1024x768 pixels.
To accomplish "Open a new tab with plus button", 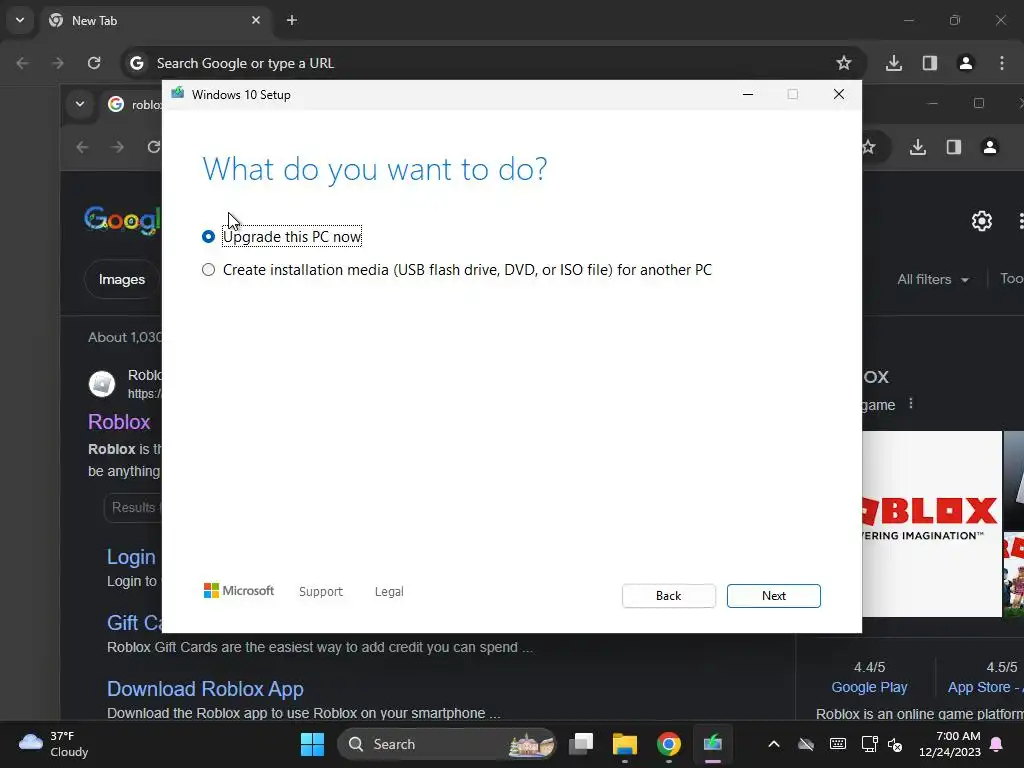I will point(292,20).
